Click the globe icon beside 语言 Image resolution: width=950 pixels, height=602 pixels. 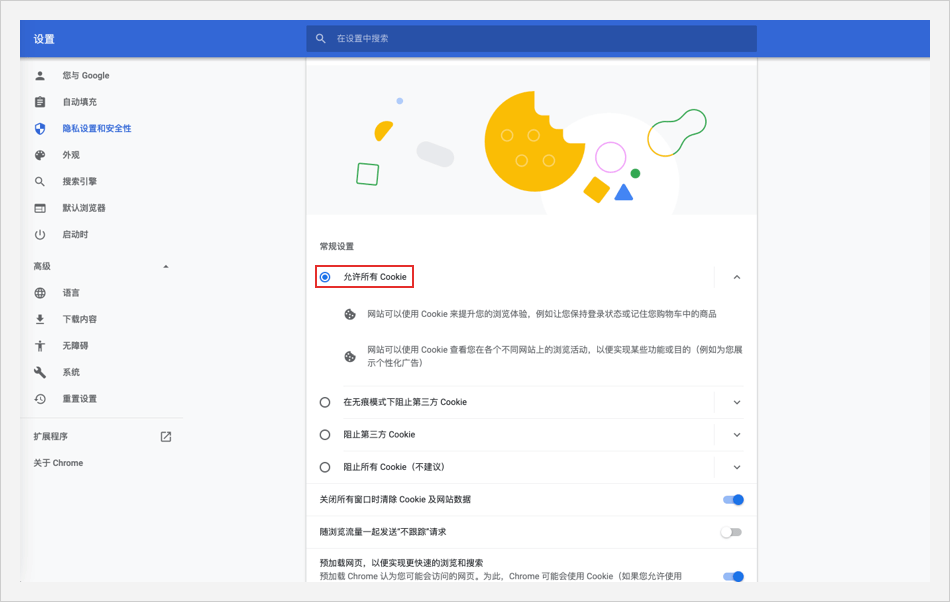[x=40, y=293]
